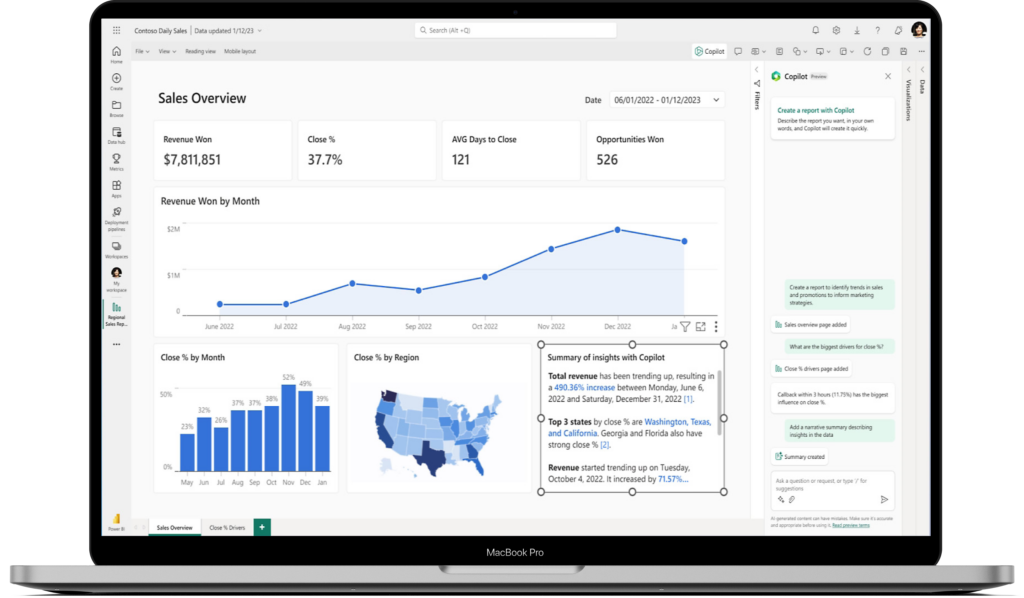Click the Power BI logo at bottom left
Viewport: 1024px width, 598px height.
(x=116, y=522)
